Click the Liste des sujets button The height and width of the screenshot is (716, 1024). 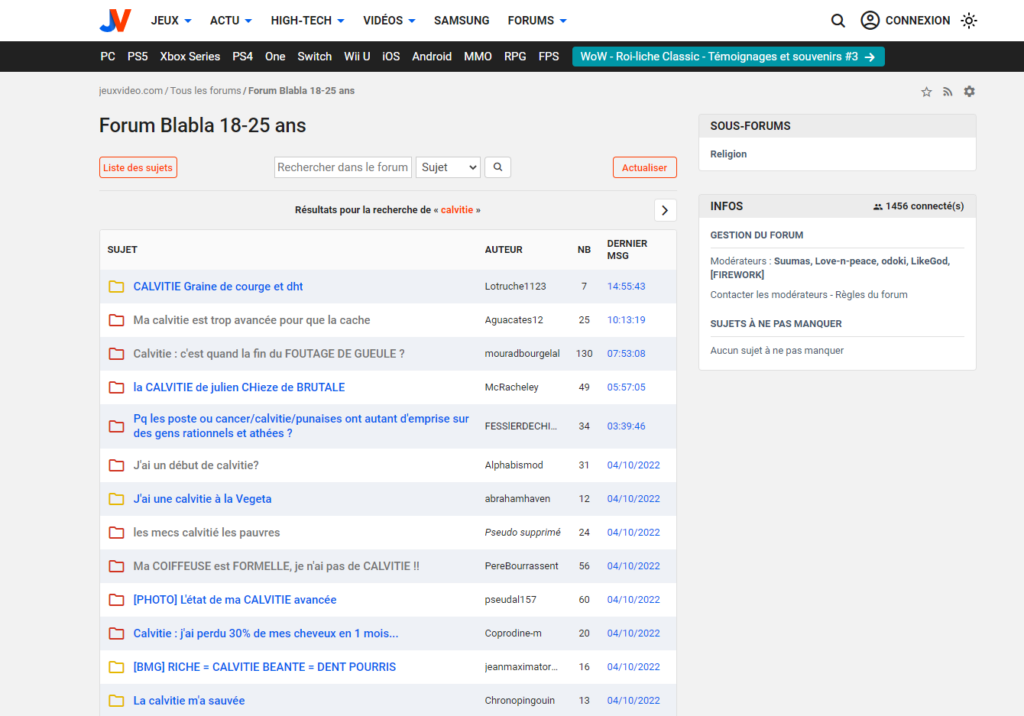point(138,168)
